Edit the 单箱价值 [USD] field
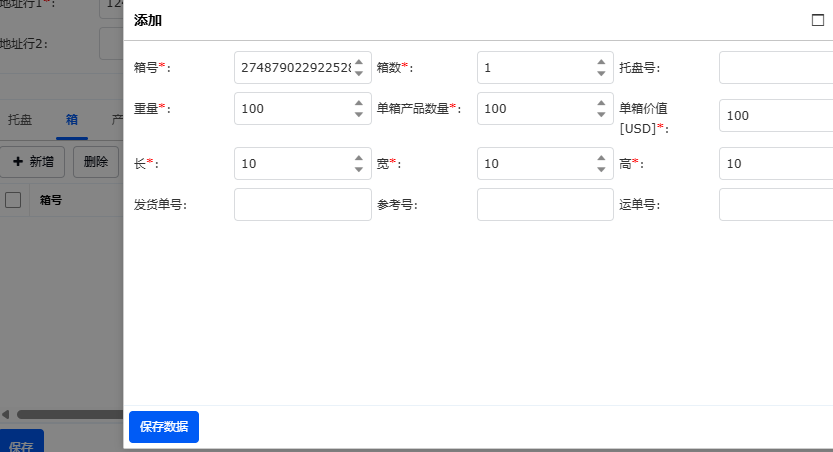The width and height of the screenshot is (833, 452). coord(776,116)
